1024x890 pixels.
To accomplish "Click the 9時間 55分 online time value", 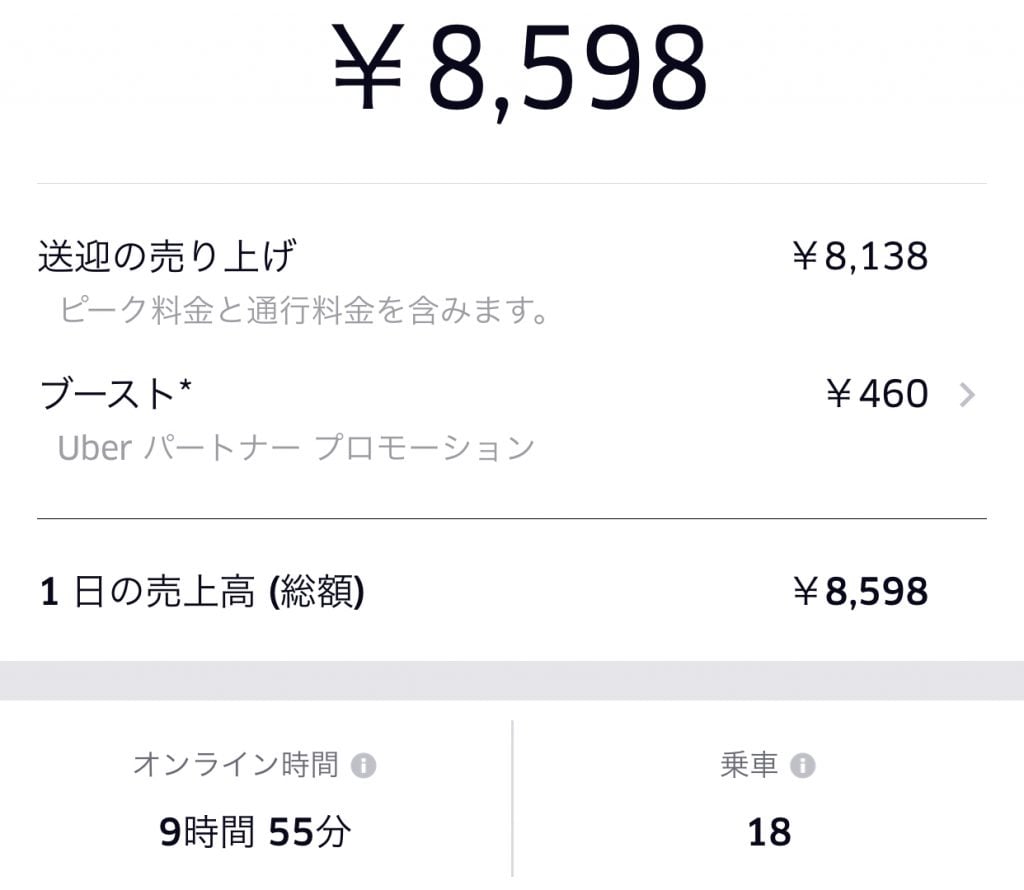I will 255,832.
